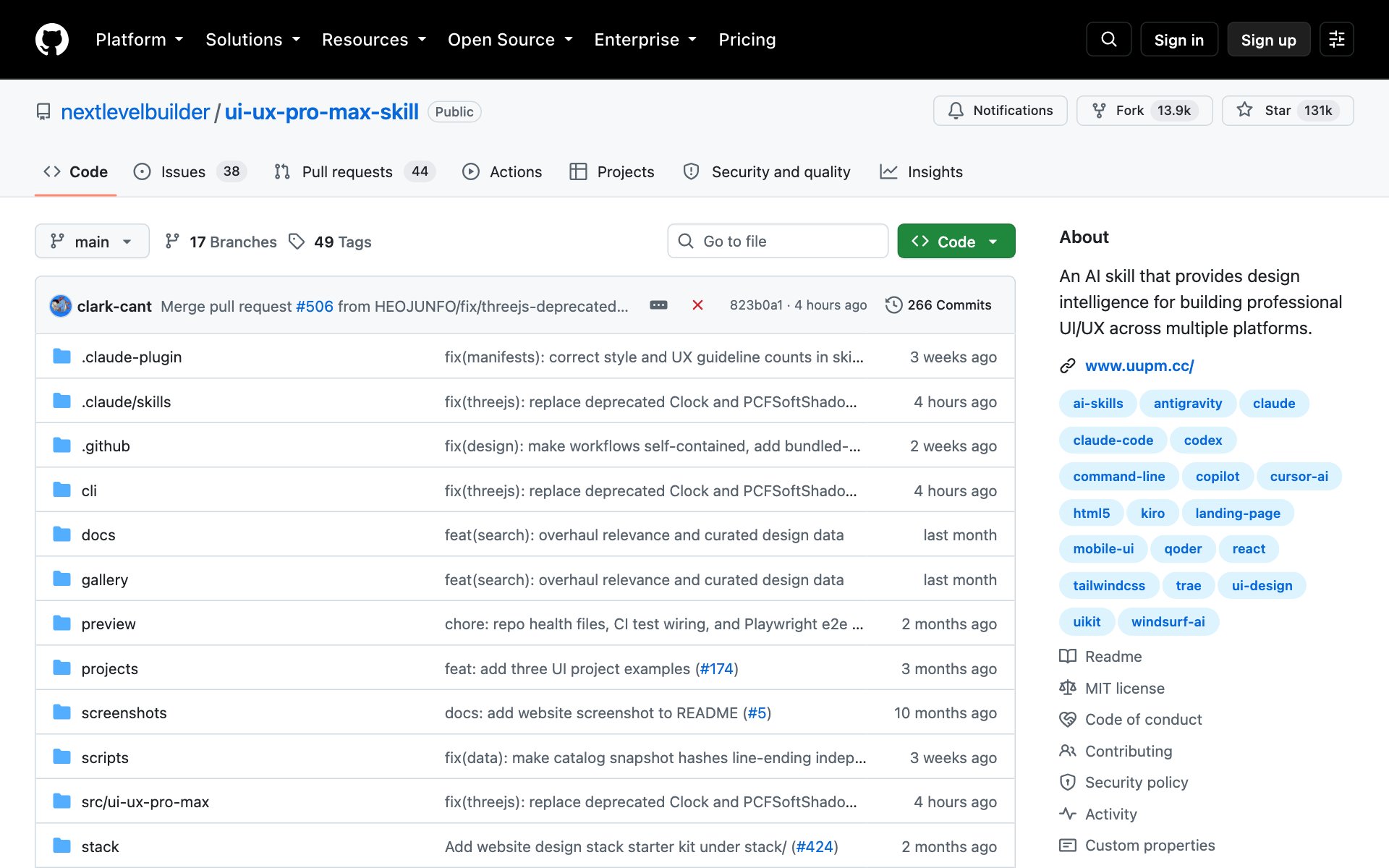Open the src/ui-ux-pro-max folder

pos(145,802)
